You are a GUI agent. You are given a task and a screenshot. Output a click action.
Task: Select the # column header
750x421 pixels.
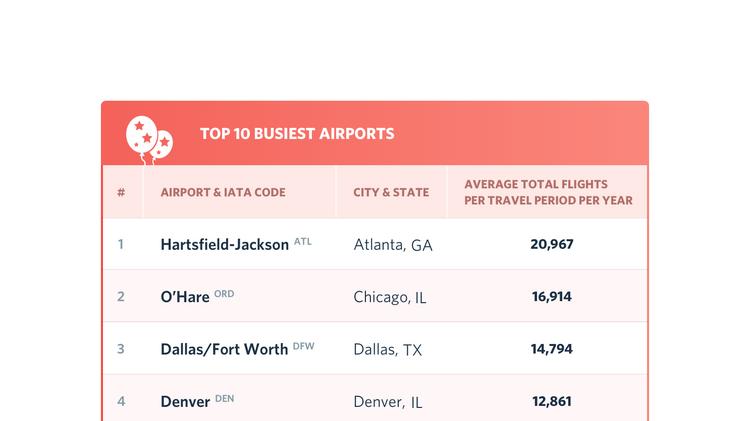pos(121,192)
